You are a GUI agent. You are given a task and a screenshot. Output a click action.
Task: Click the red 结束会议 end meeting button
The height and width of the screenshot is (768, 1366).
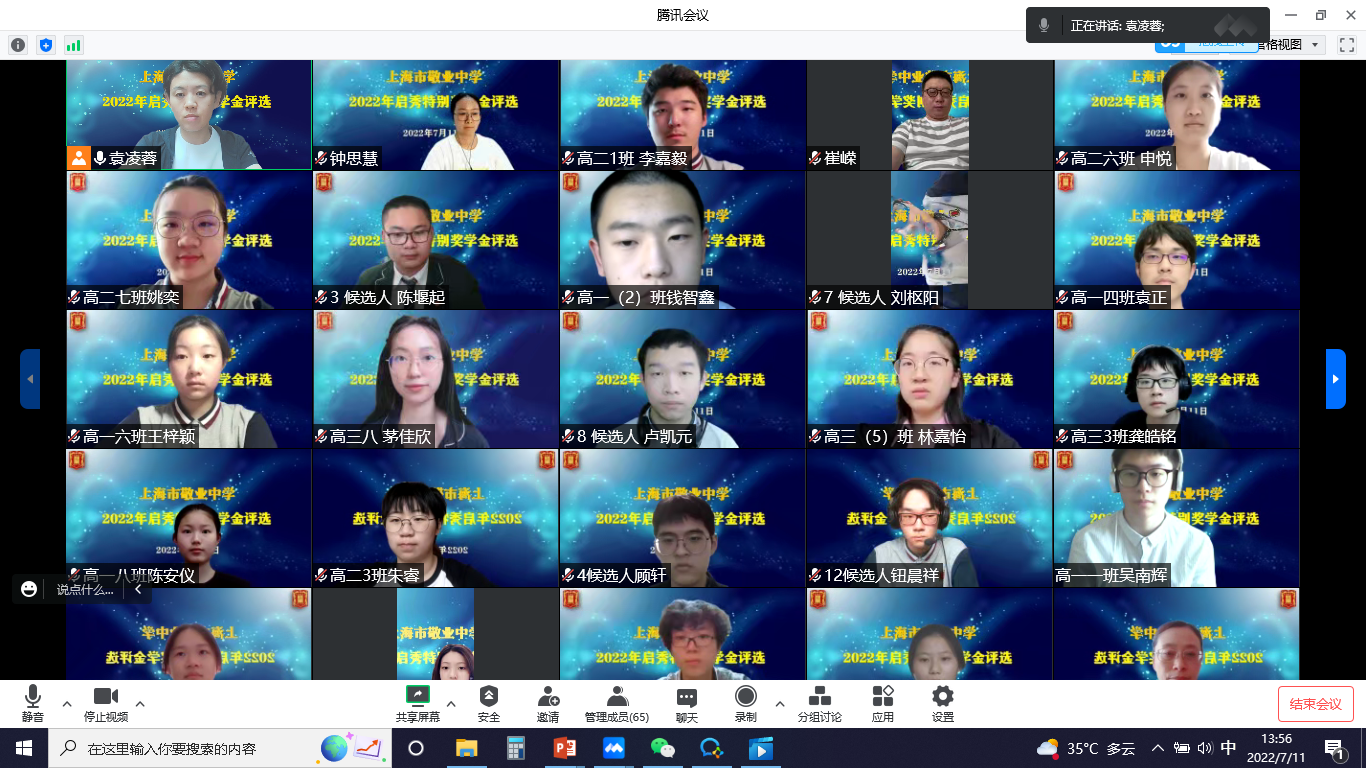point(1315,704)
